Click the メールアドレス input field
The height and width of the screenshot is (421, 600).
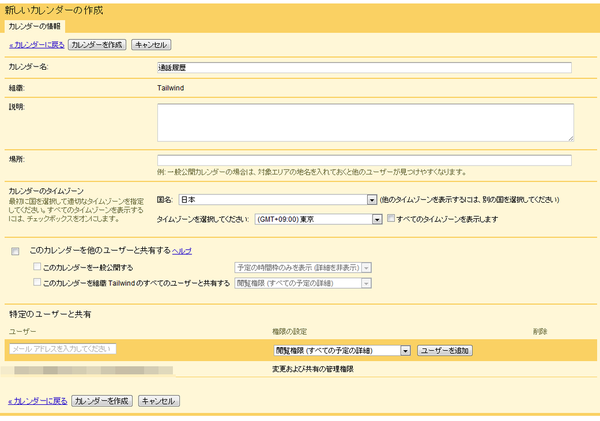[62, 349]
